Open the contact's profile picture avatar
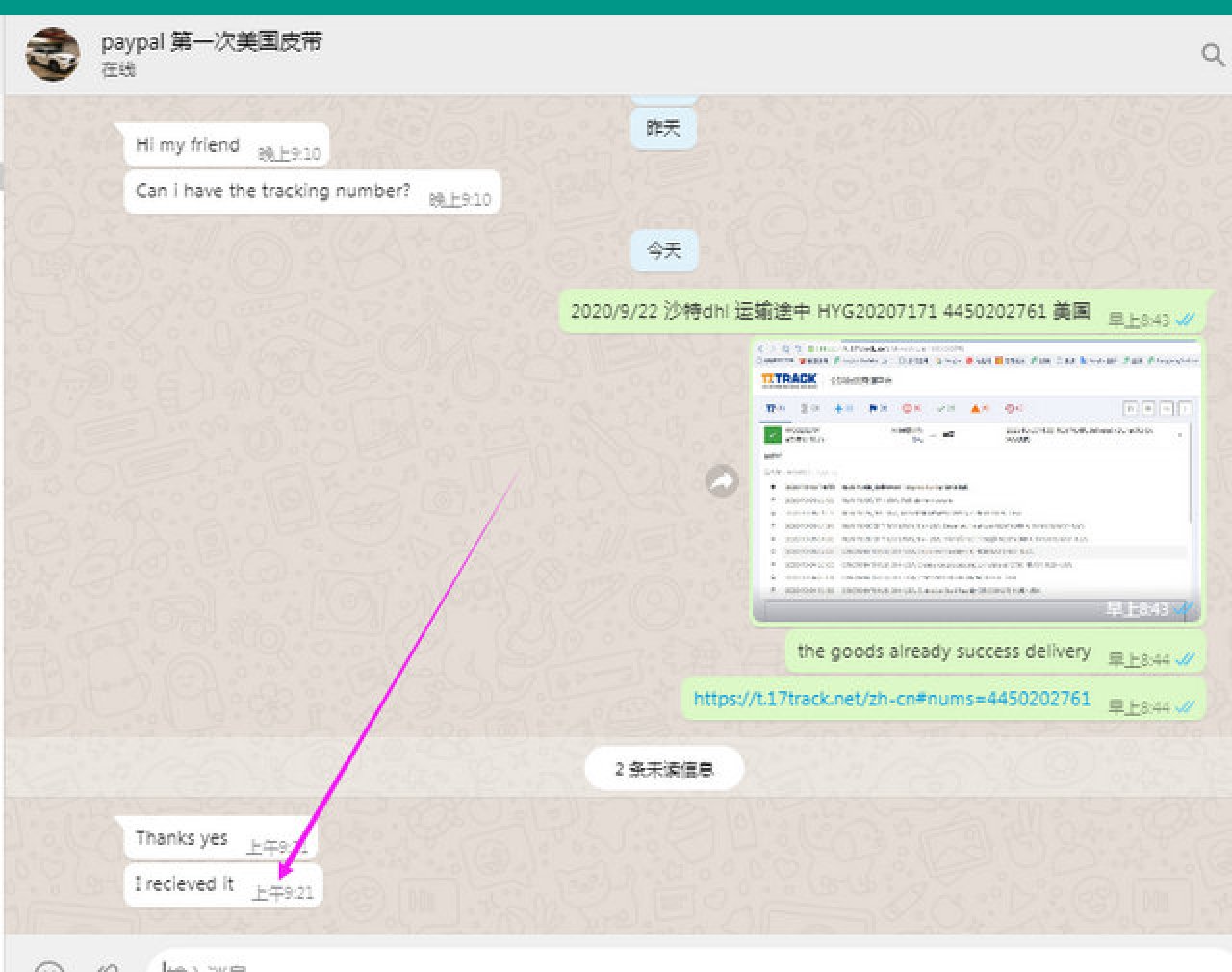This screenshot has height=972, width=1232. tap(53, 55)
